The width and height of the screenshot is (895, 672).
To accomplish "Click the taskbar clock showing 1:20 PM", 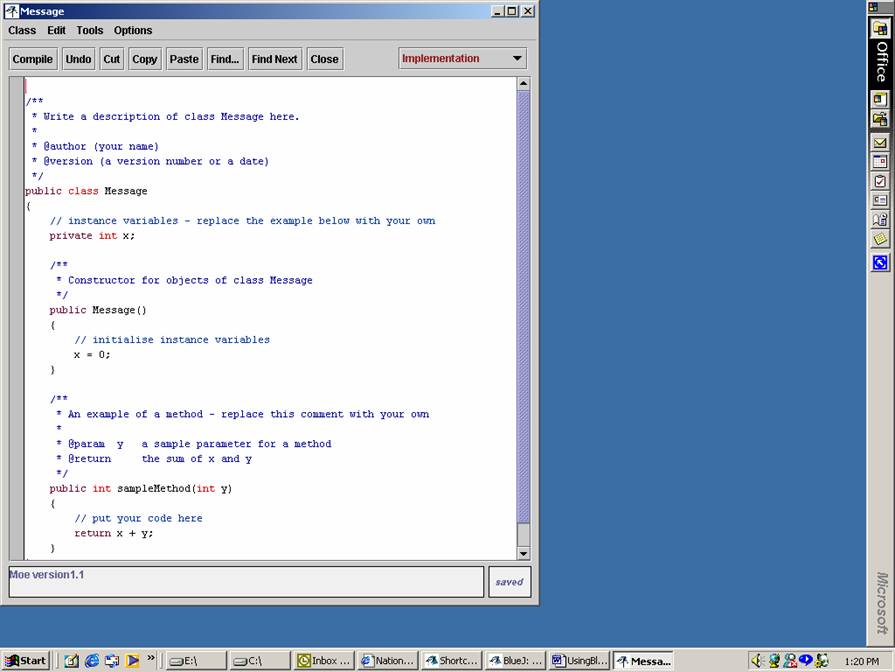I will (x=862, y=661).
